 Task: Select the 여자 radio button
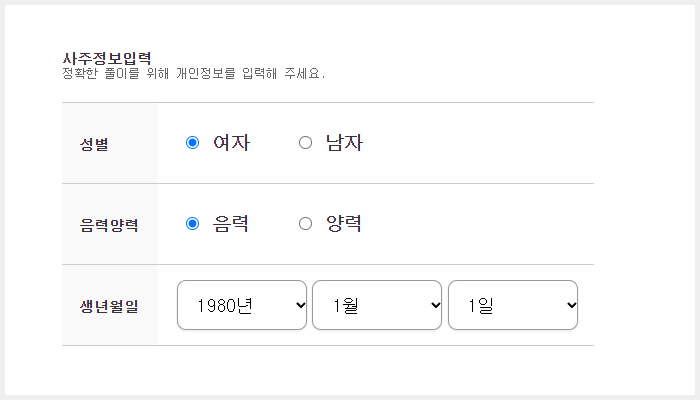[192, 143]
